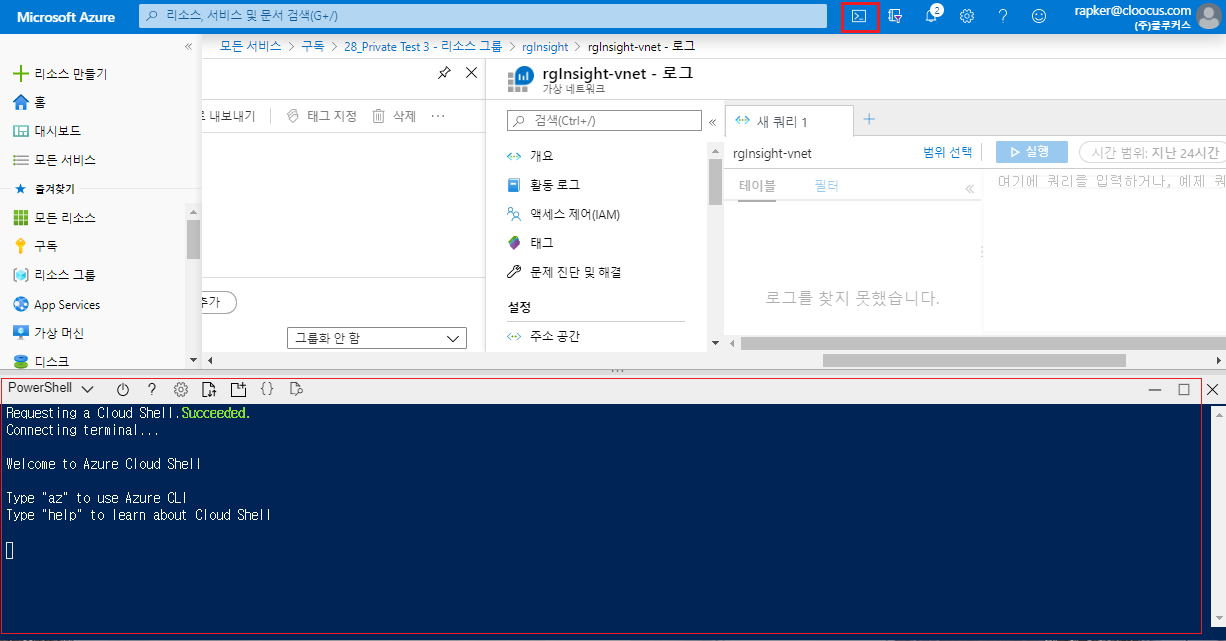Open 주소 공간 under 설정
This screenshot has height=641, width=1226.
click(543, 336)
